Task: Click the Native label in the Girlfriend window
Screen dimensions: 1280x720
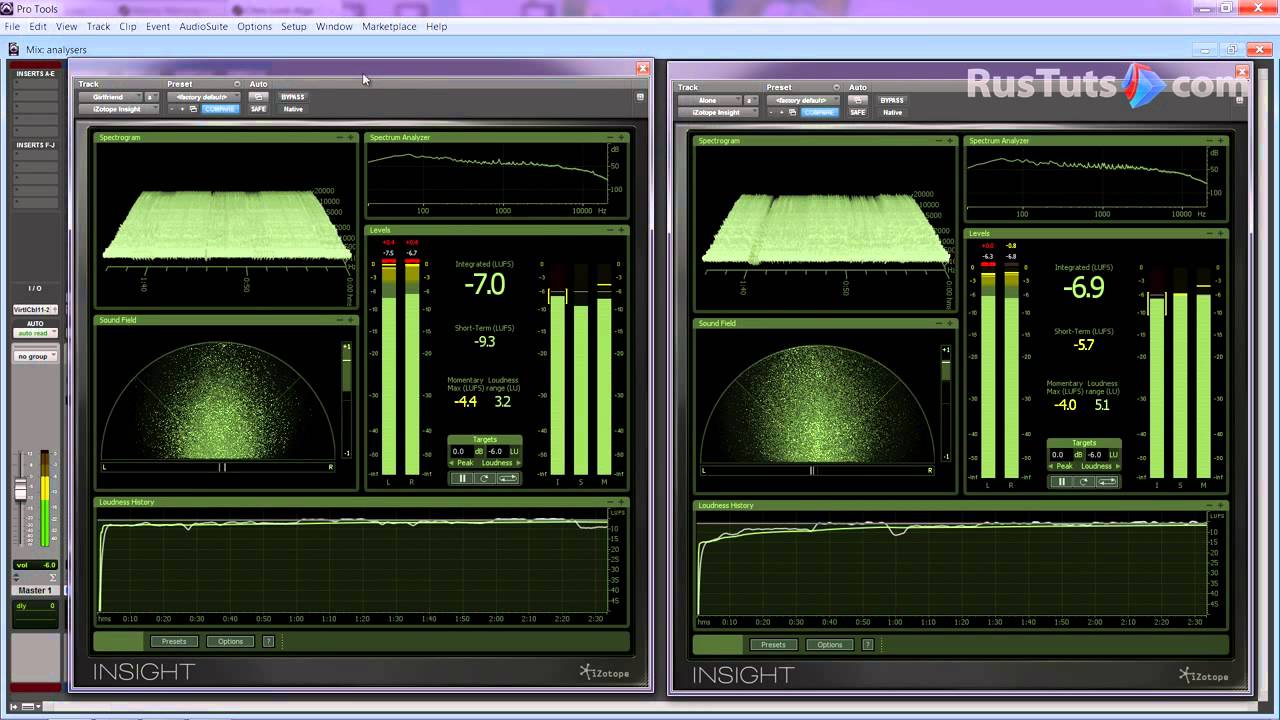Action: point(293,109)
